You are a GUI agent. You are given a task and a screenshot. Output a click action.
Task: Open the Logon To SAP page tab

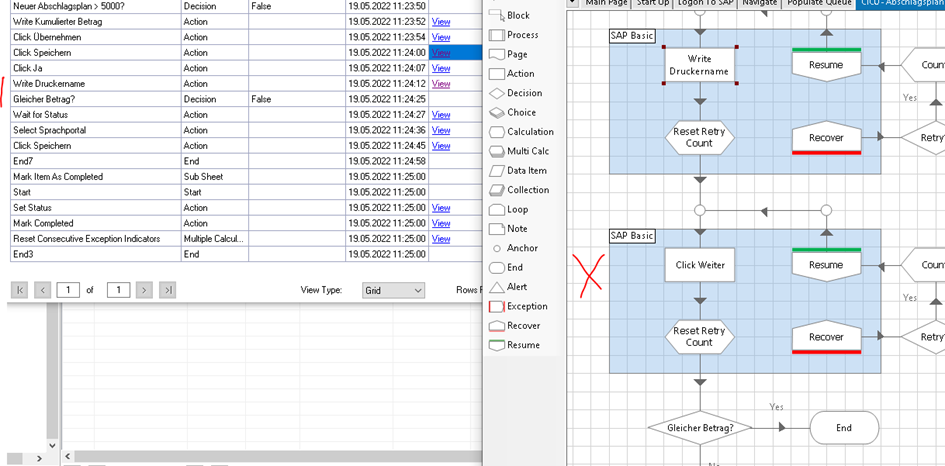coord(706,3)
